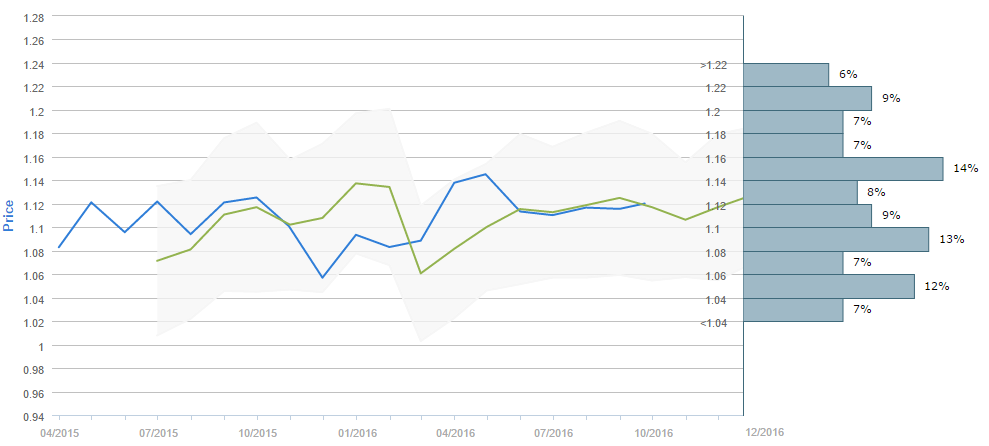Click the >1.22 bin label
Image resolution: width=989 pixels, height=446 pixels.
click(x=714, y=66)
